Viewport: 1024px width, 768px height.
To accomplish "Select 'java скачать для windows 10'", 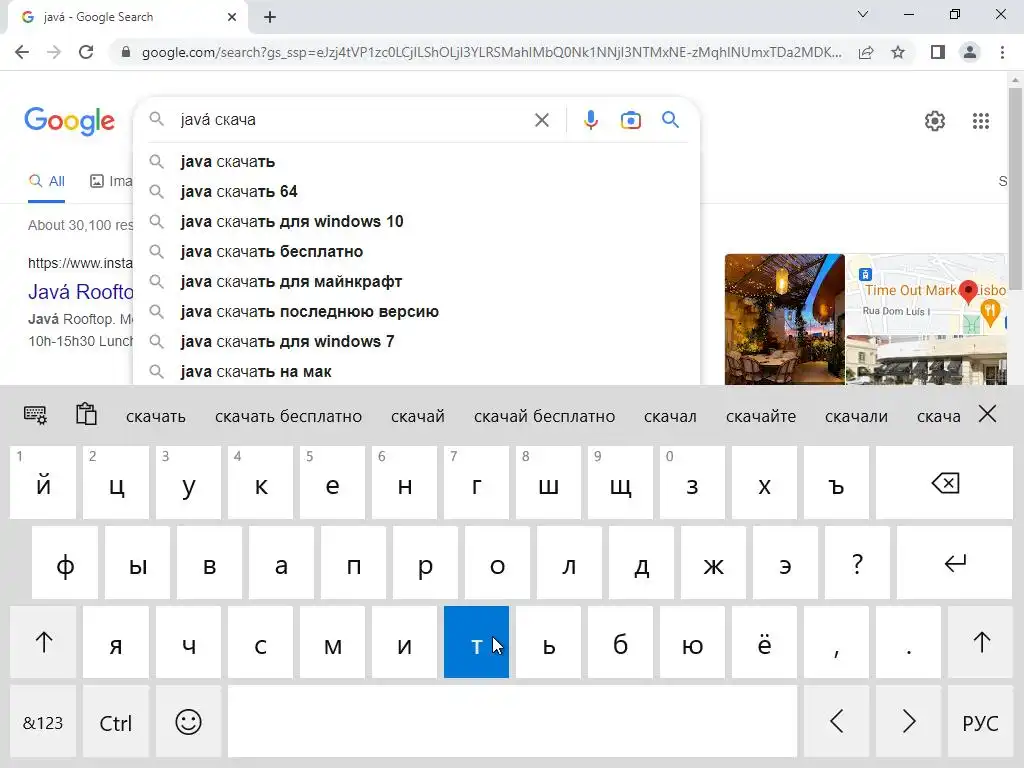I will (417, 221).
